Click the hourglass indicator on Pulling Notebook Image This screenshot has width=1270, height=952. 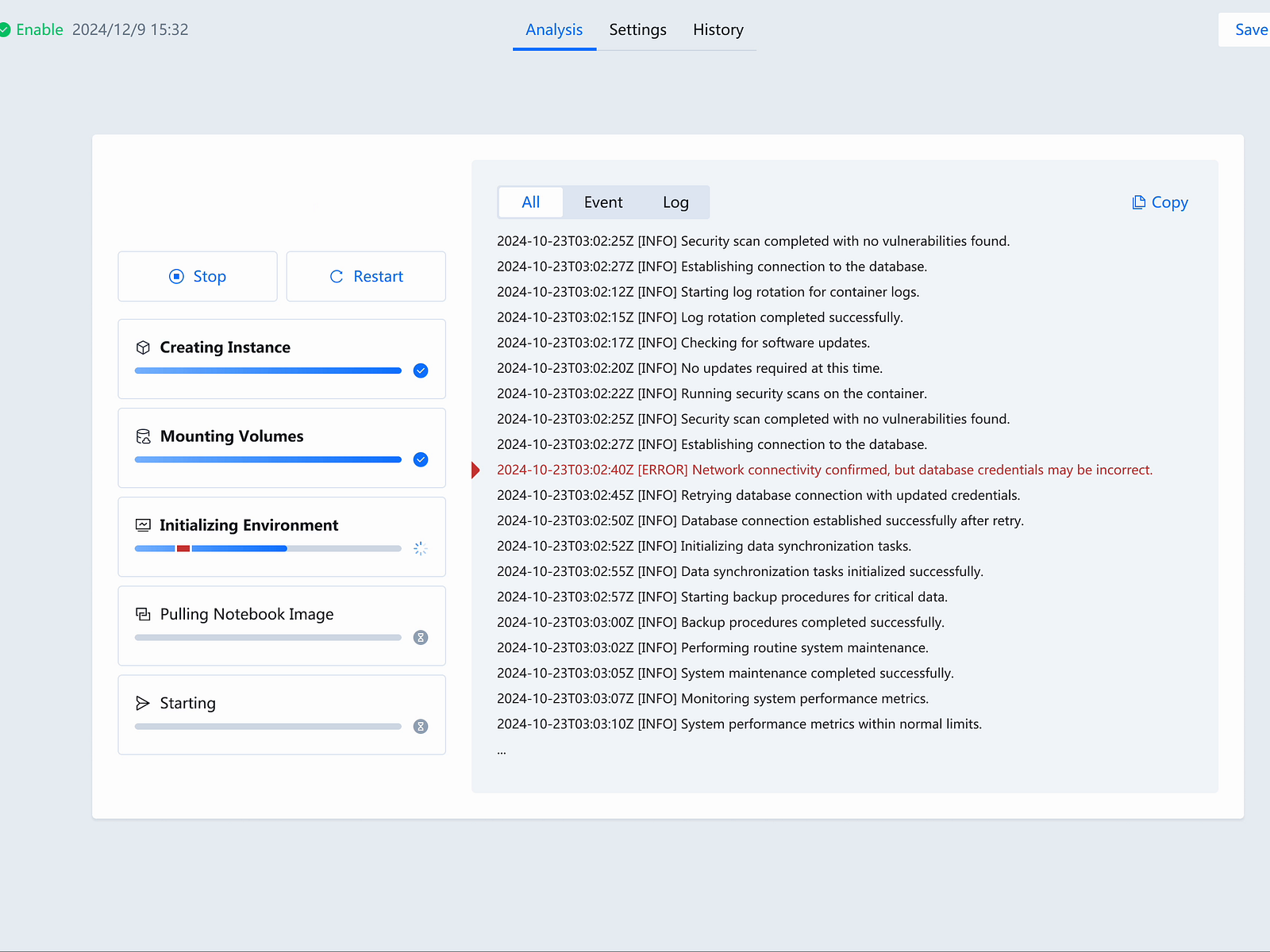pyautogui.click(x=420, y=637)
